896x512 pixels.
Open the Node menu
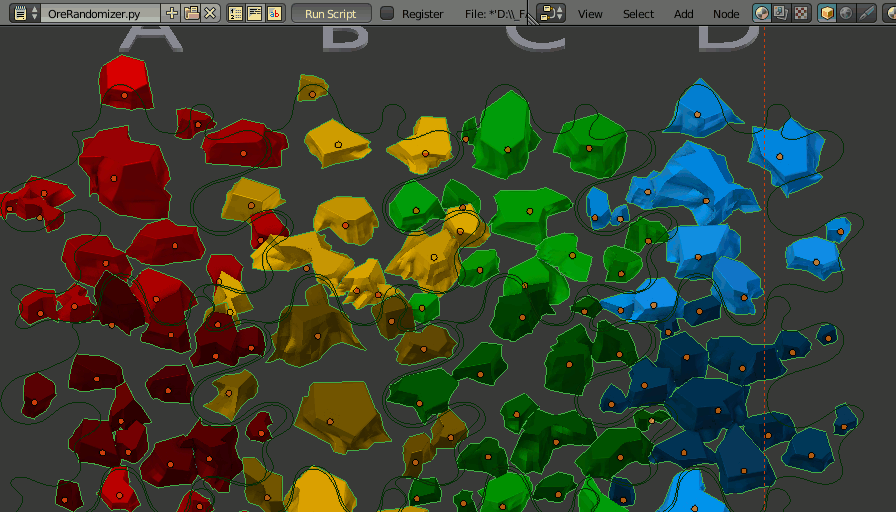[x=726, y=14]
